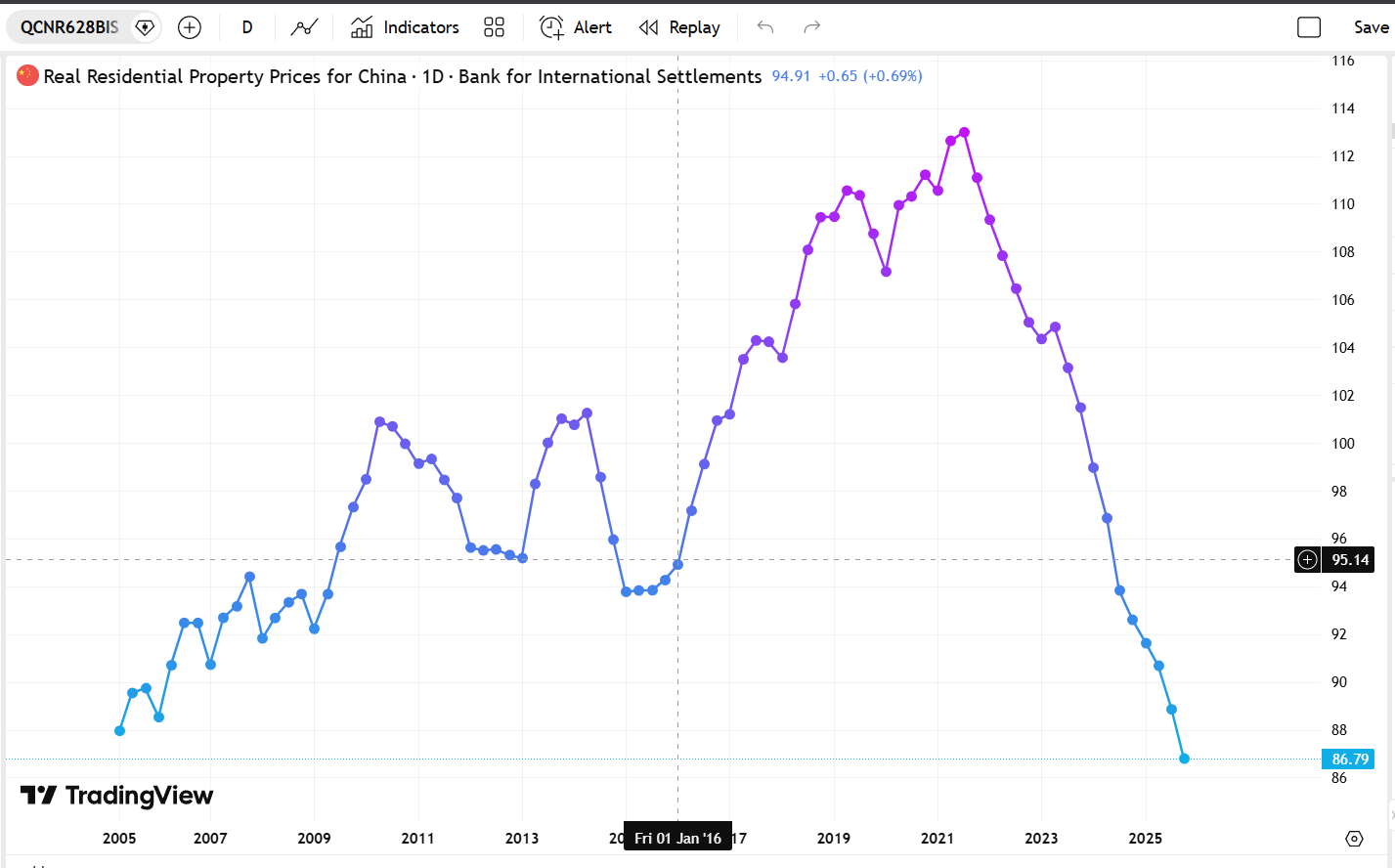This screenshot has height=868, width=1395.
Task: Open the indicator templates grid icon
Action: pyautogui.click(x=495, y=27)
